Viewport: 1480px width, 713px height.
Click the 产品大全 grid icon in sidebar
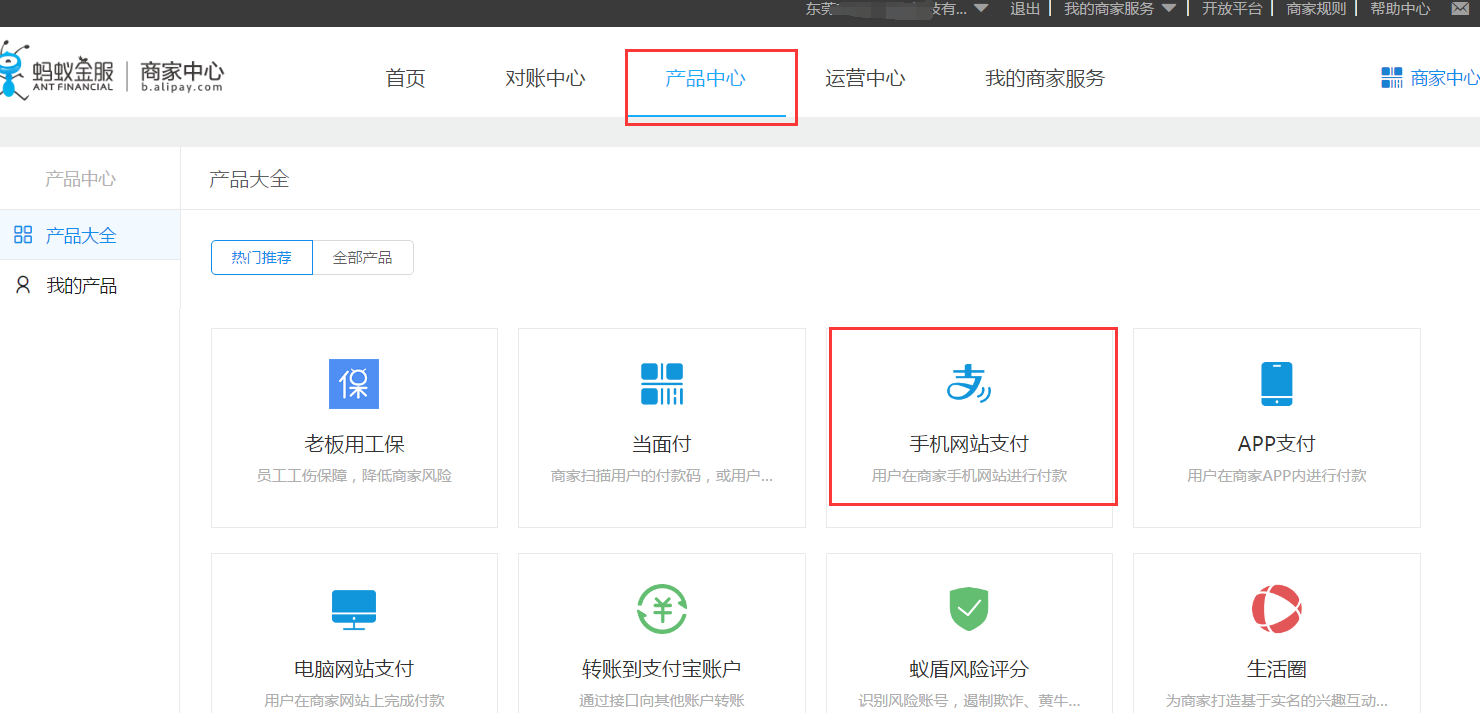click(23, 235)
